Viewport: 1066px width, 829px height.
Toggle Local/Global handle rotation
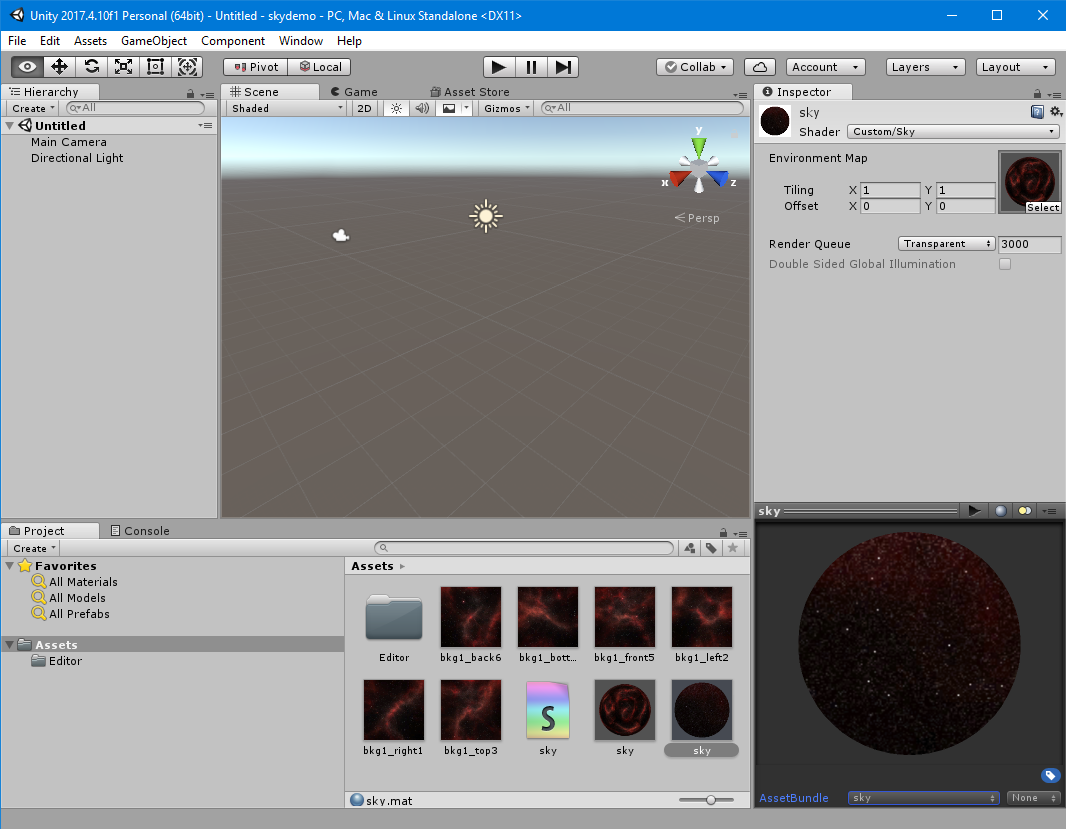click(320, 67)
